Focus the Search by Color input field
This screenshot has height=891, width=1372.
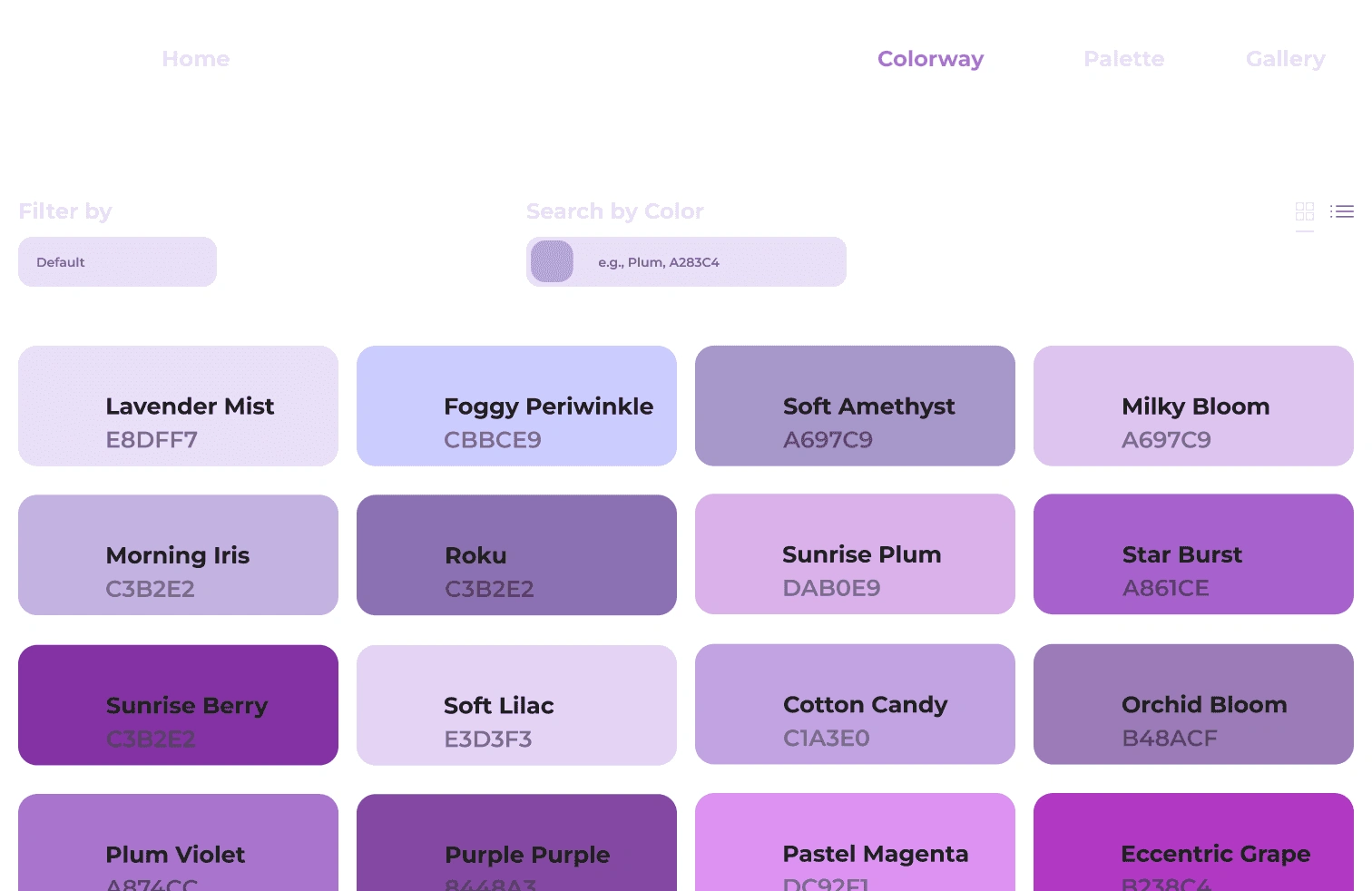coord(708,262)
